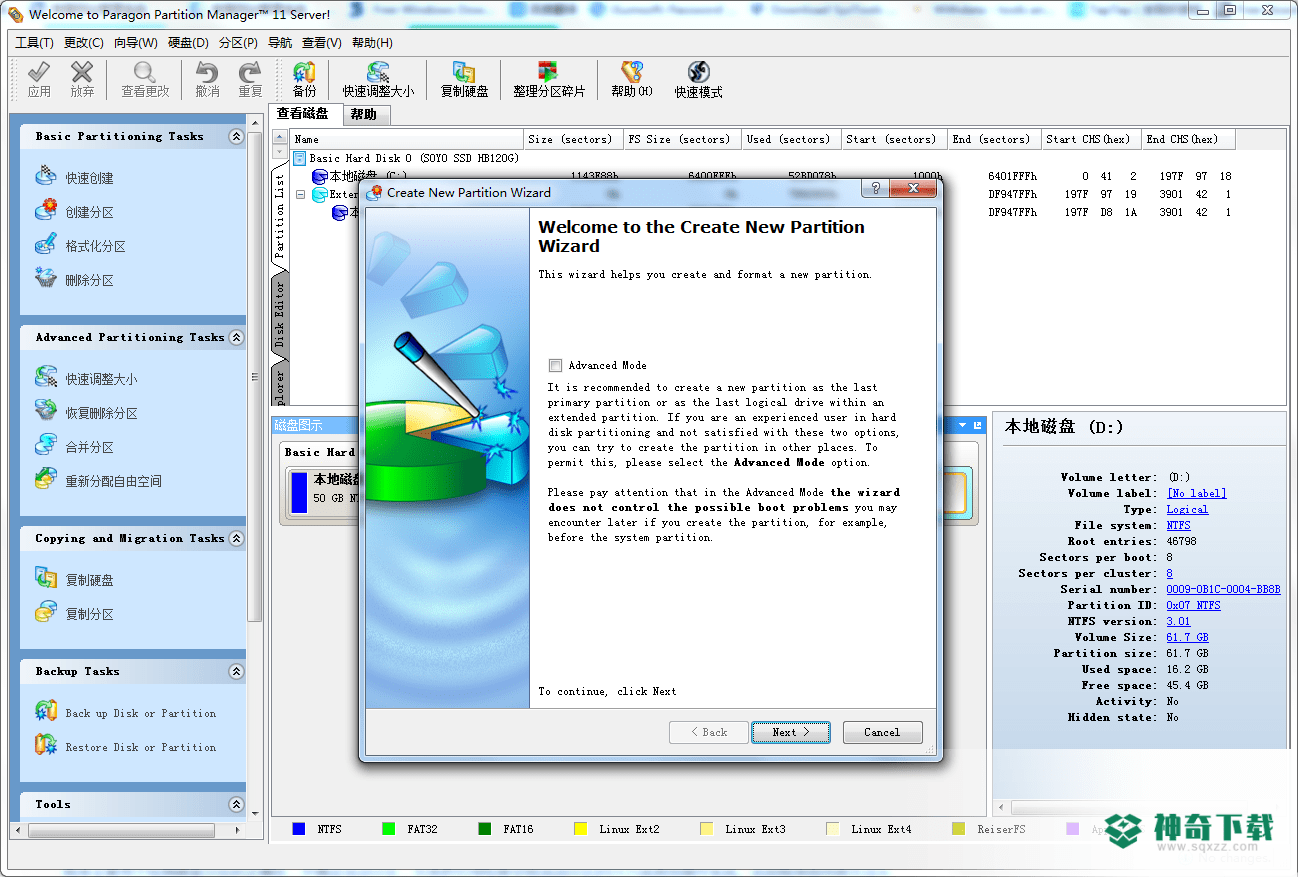The width and height of the screenshot is (1298, 877).
Task: Click the blue NTFS legend color swatch
Action: coord(298,829)
